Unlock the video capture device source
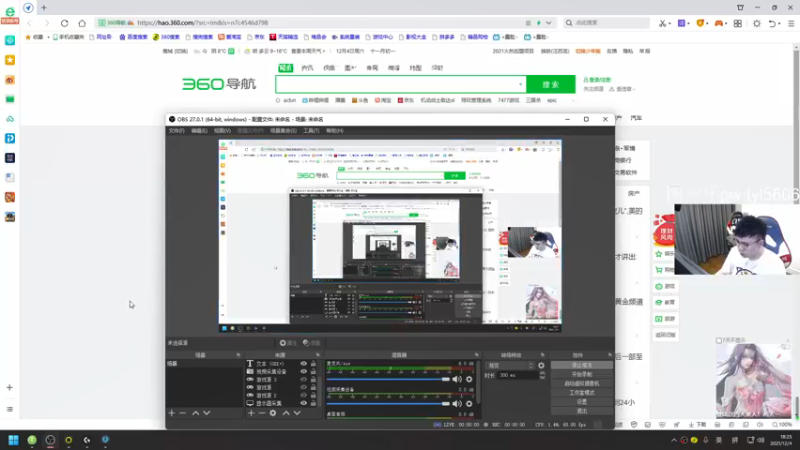The image size is (800, 450). 313,371
